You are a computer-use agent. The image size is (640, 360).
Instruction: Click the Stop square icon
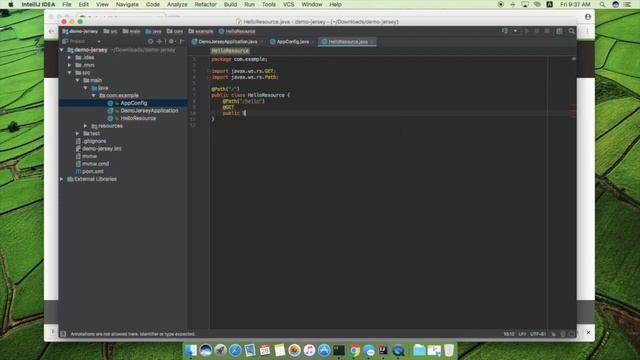[547, 31]
